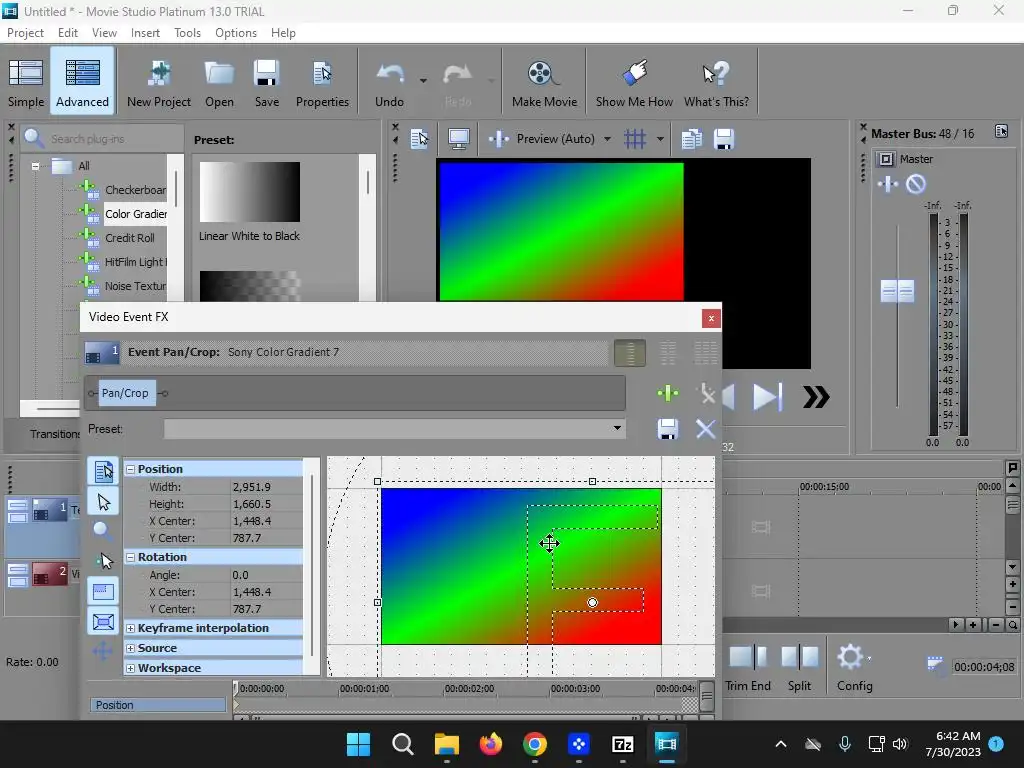Click the Angle value 0.0

tap(240, 575)
